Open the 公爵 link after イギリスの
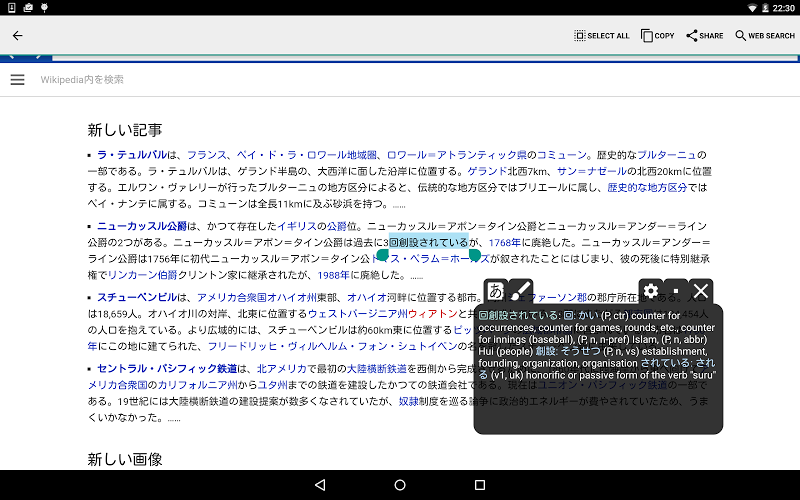800x500 pixels. click(x=337, y=226)
